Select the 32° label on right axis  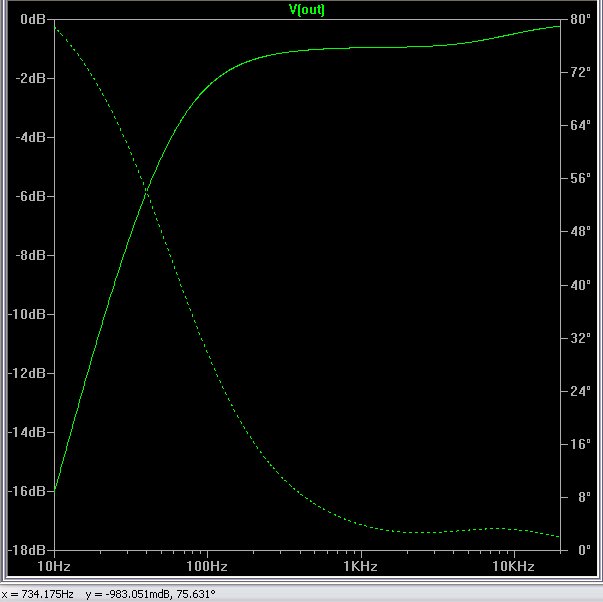tap(580, 338)
